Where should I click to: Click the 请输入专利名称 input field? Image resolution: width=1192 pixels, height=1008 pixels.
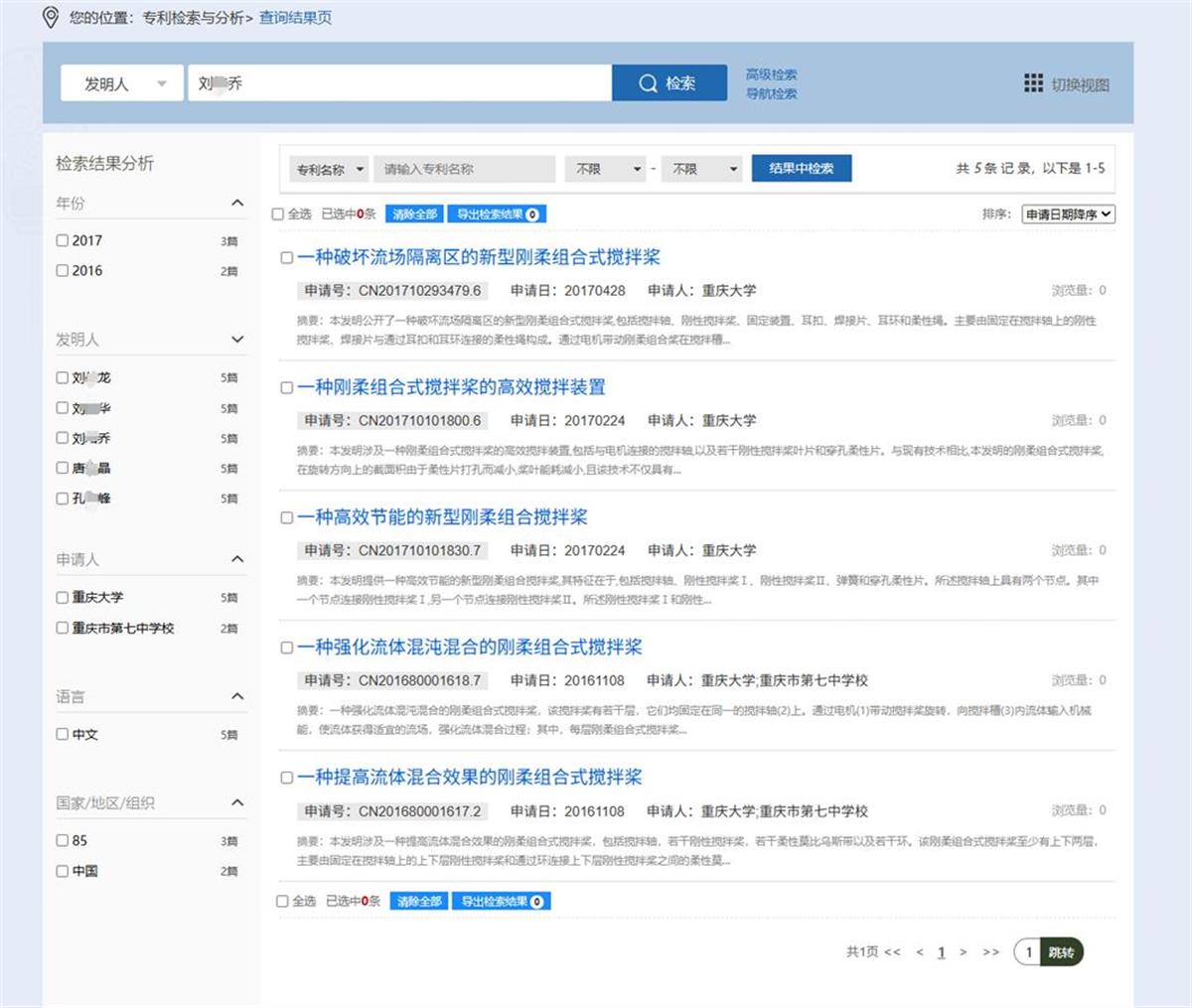click(465, 170)
